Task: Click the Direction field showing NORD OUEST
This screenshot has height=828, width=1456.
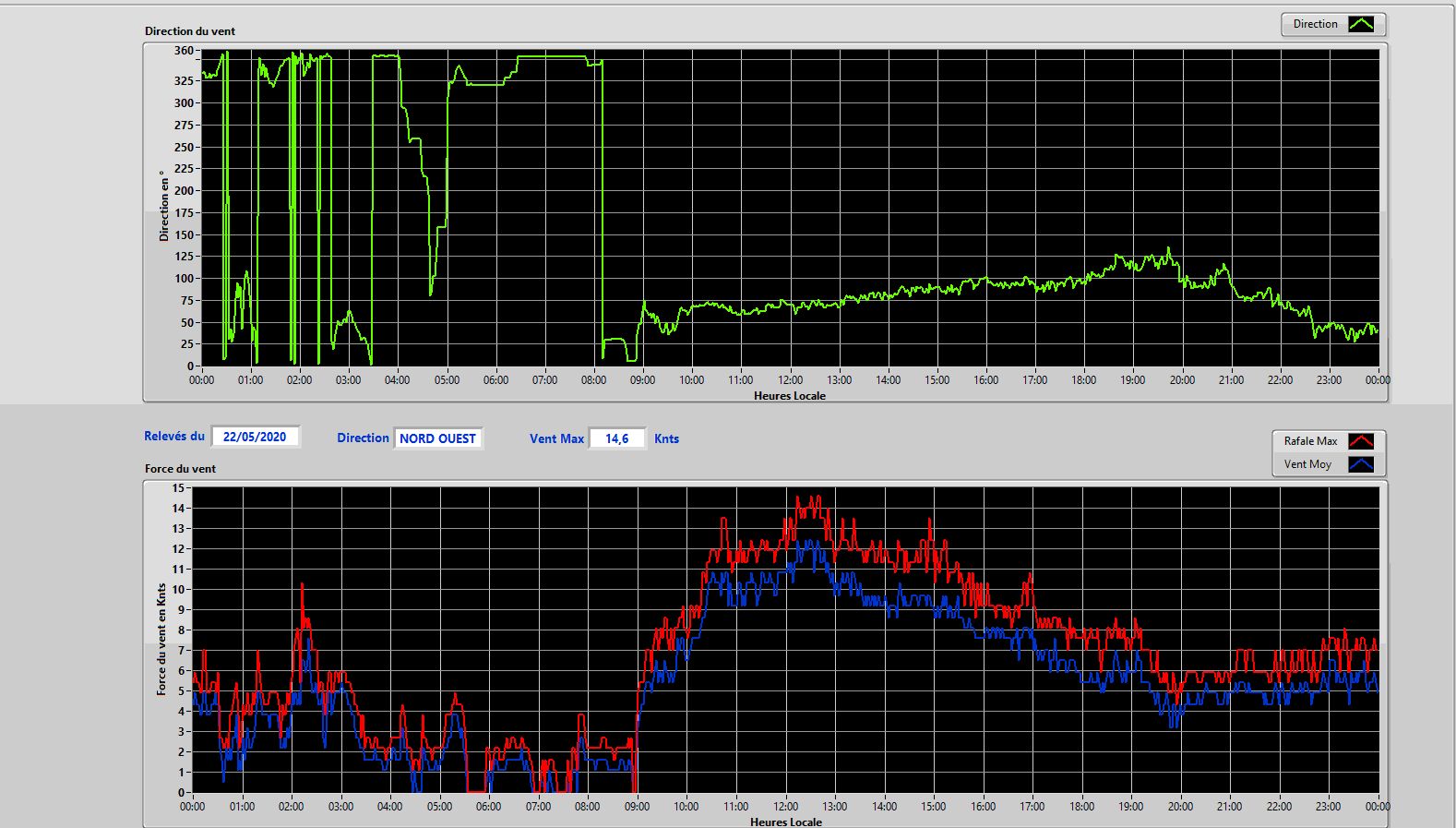Action: tap(437, 438)
